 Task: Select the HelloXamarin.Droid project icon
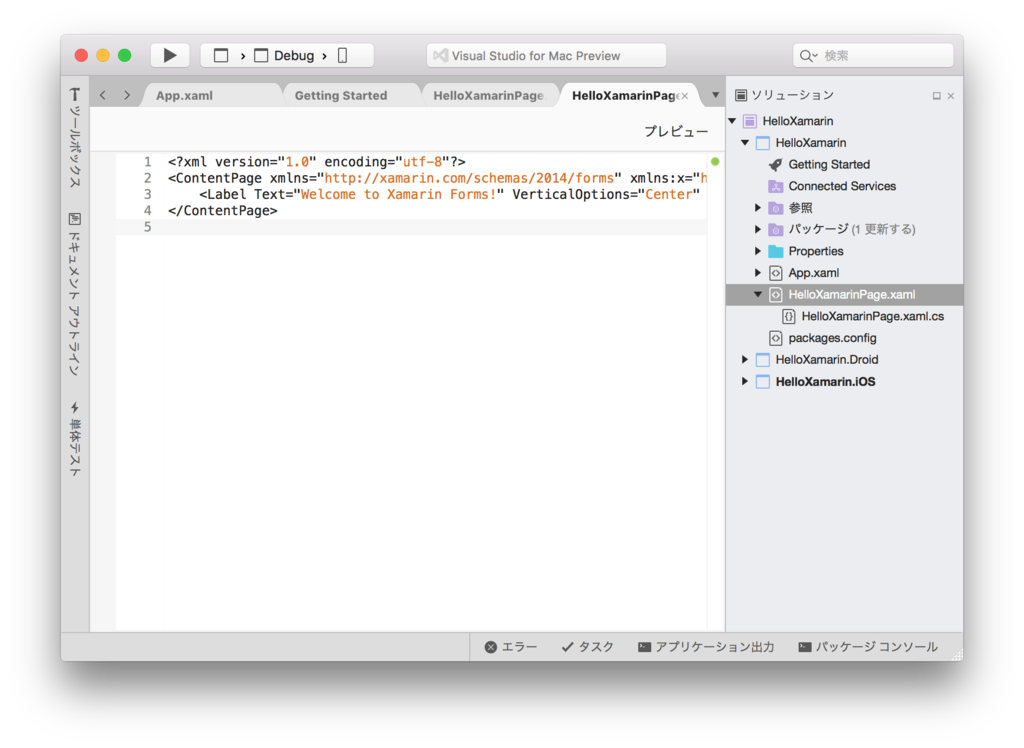click(x=763, y=360)
